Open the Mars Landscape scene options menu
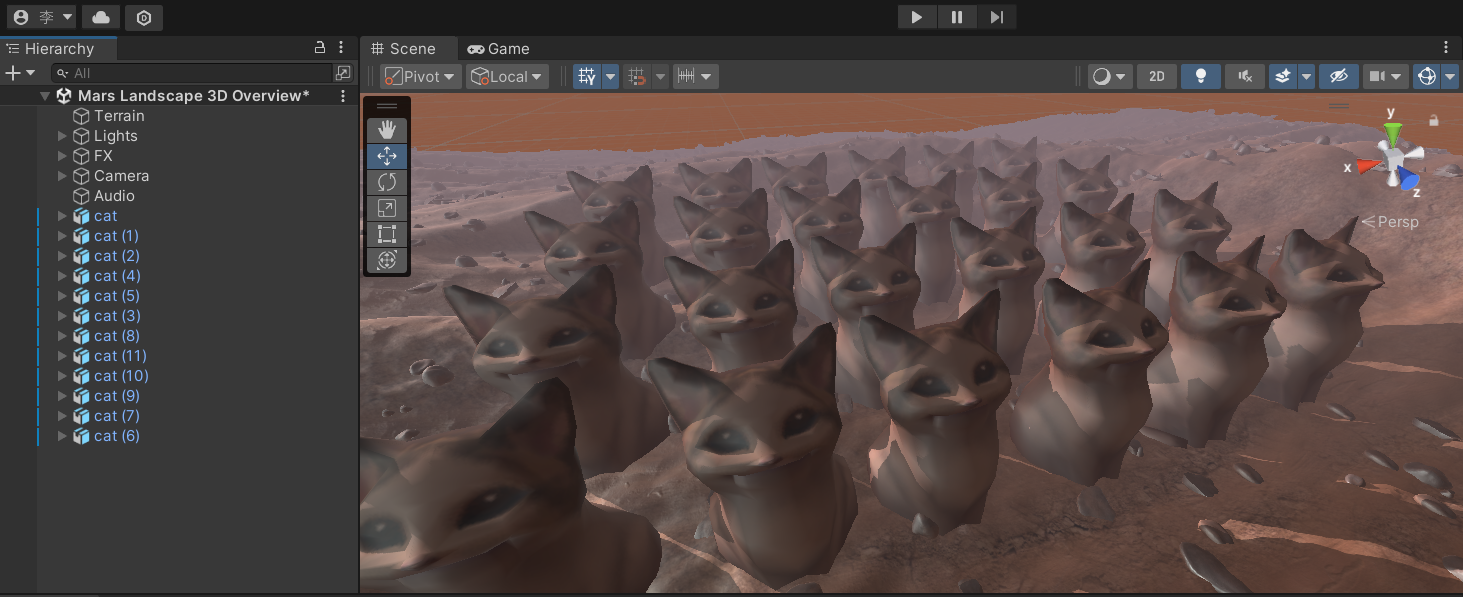The width and height of the screenshot is (1463, 597). [343, 96]
